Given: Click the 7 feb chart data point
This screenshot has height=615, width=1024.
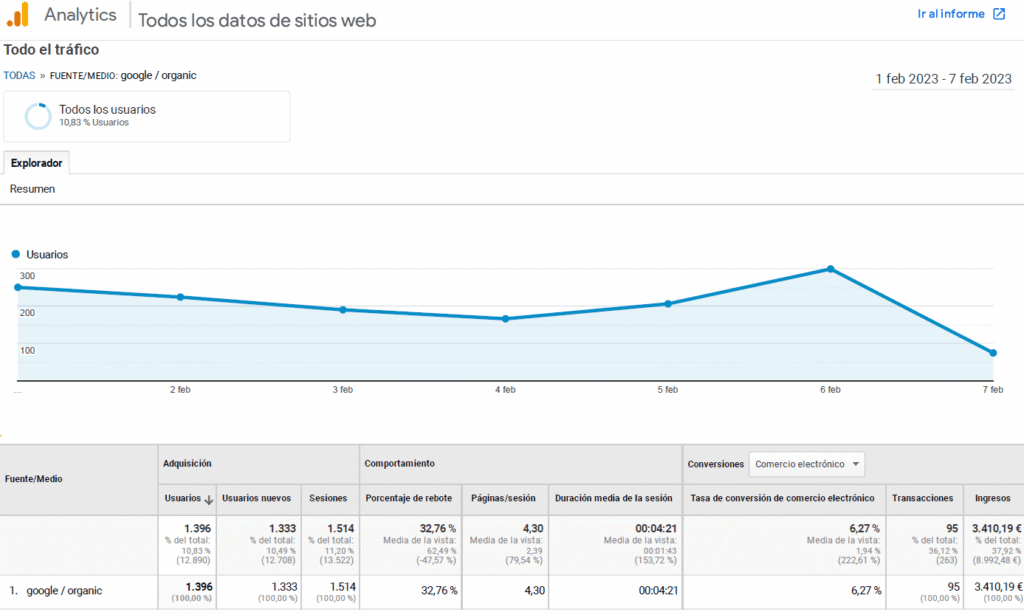Looking at the screenshot, I should pyautogui.click(x=992, y=353).
